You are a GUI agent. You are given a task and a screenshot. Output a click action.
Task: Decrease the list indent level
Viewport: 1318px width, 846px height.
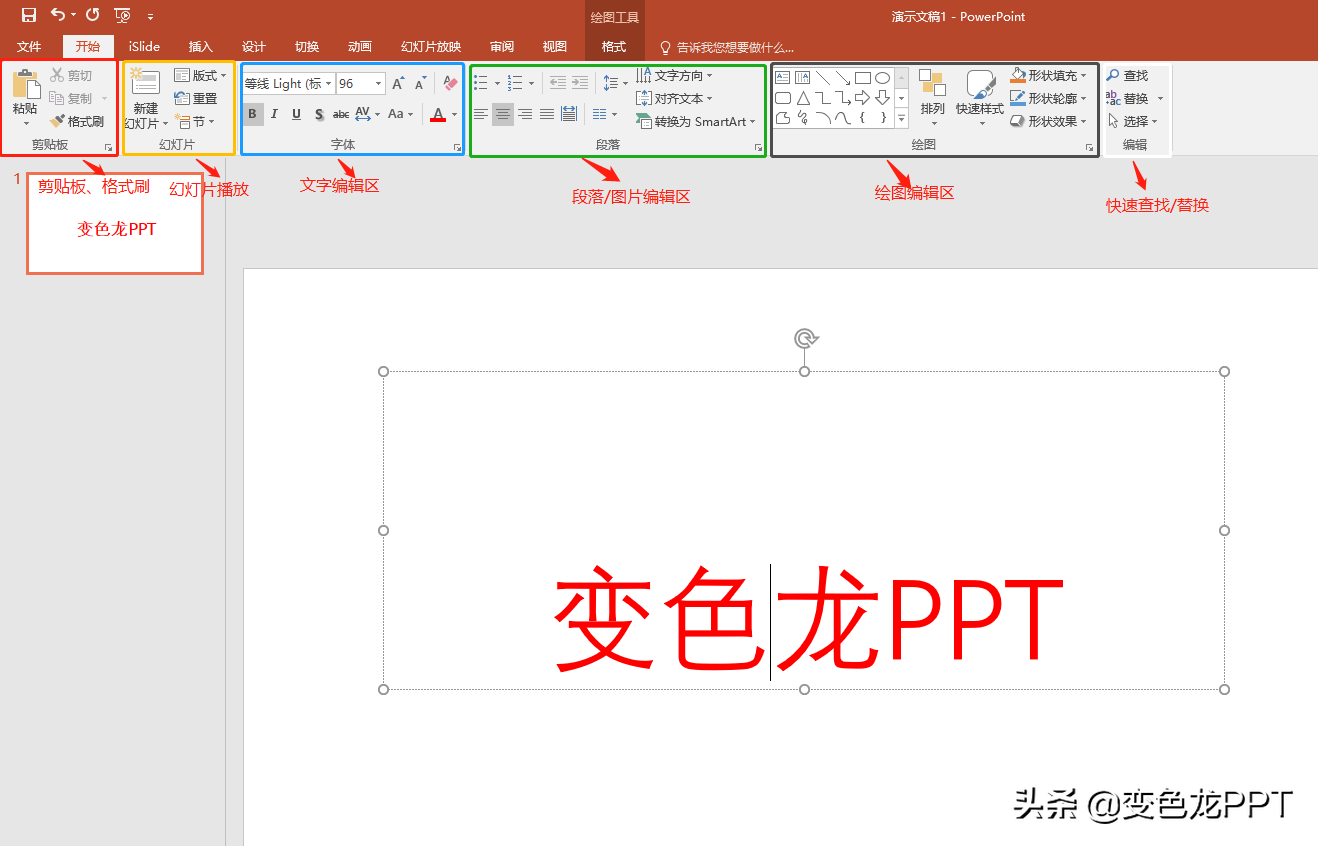coord(558,83)
